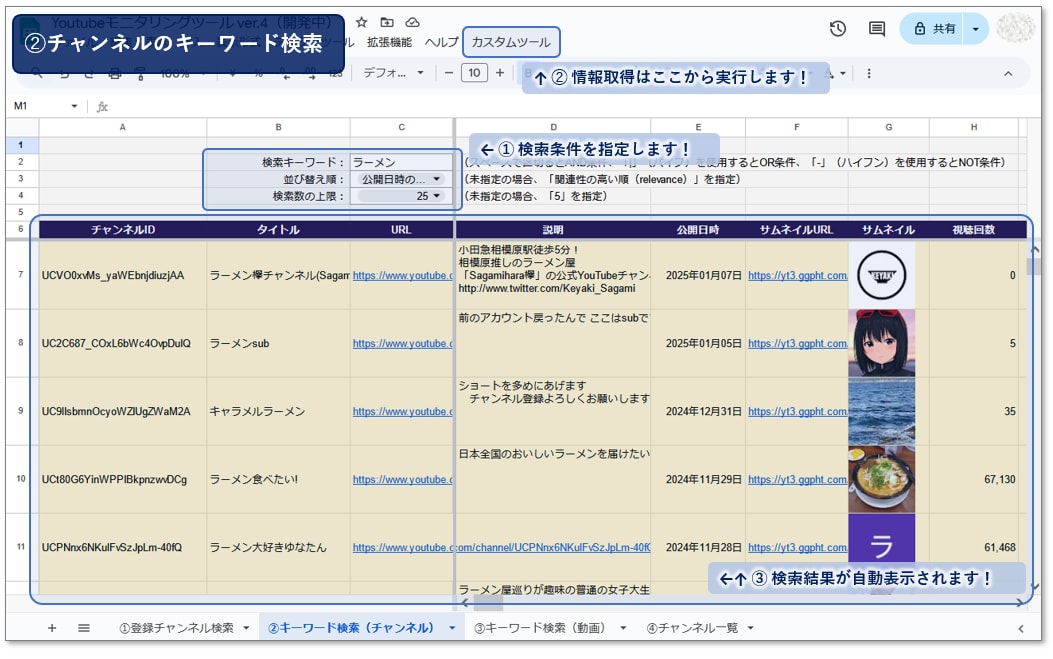Switch to ④チャンネル一覧 sheet tab

click(692, 628)
